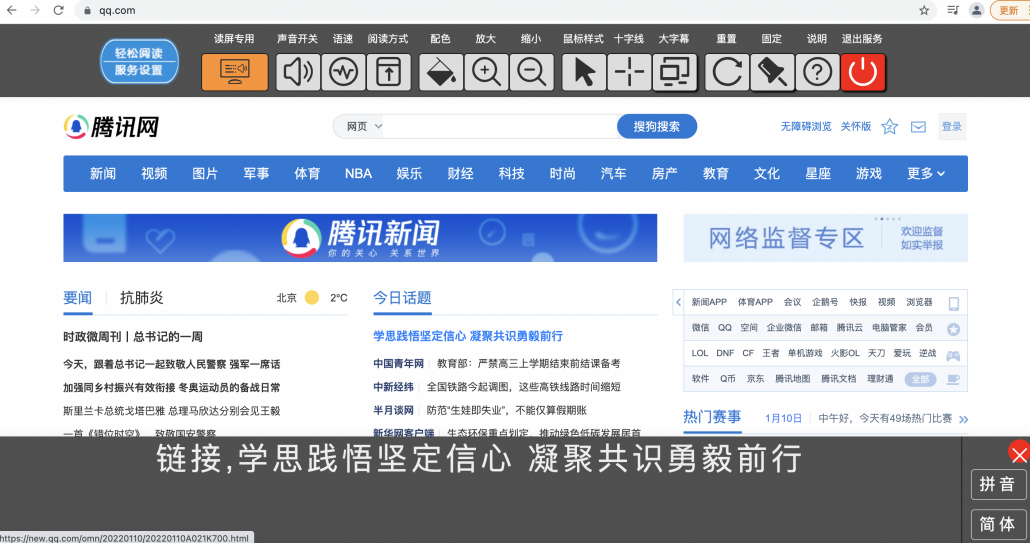Zoom out with the magnifier minus icon
1030x543 pixels.
pyautogui.click(x=531, y=72)
